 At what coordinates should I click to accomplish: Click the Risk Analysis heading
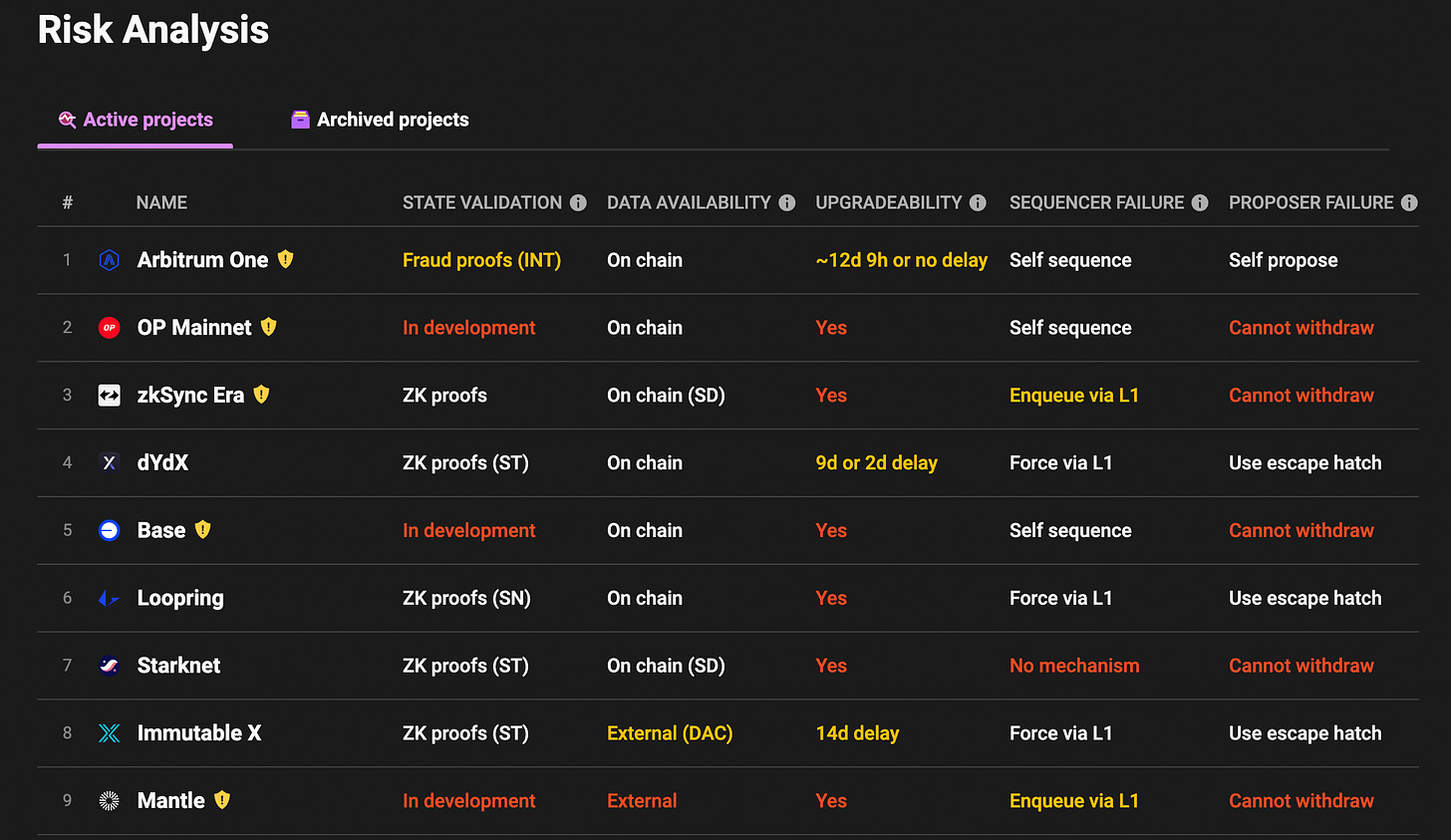[x=153, y=30]
